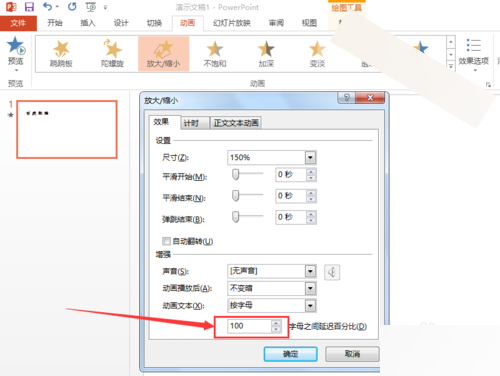Screen dimensions: 500x376
Task: Click the dialog help question mark button
Action: click(x=347, y=98)
